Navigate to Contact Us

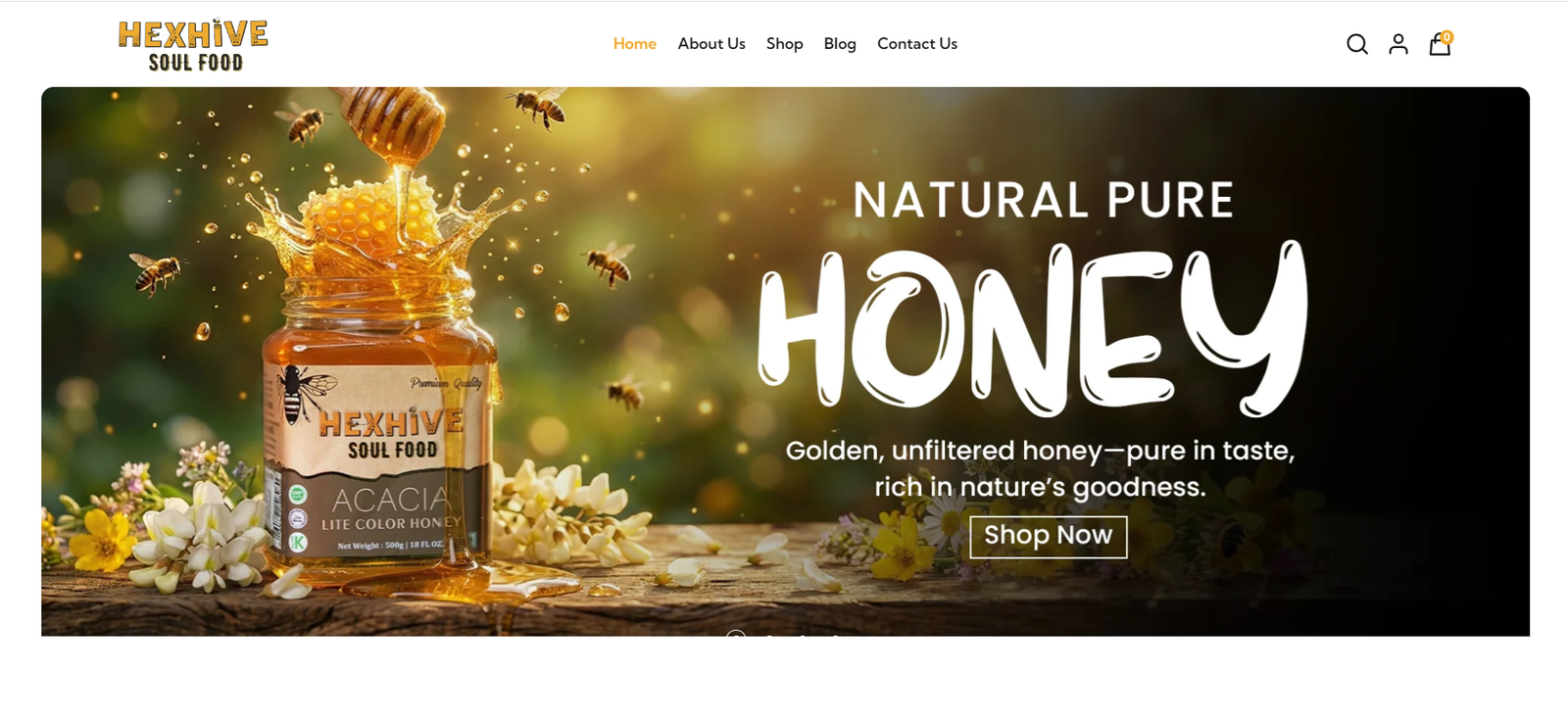tap(917, 44)
